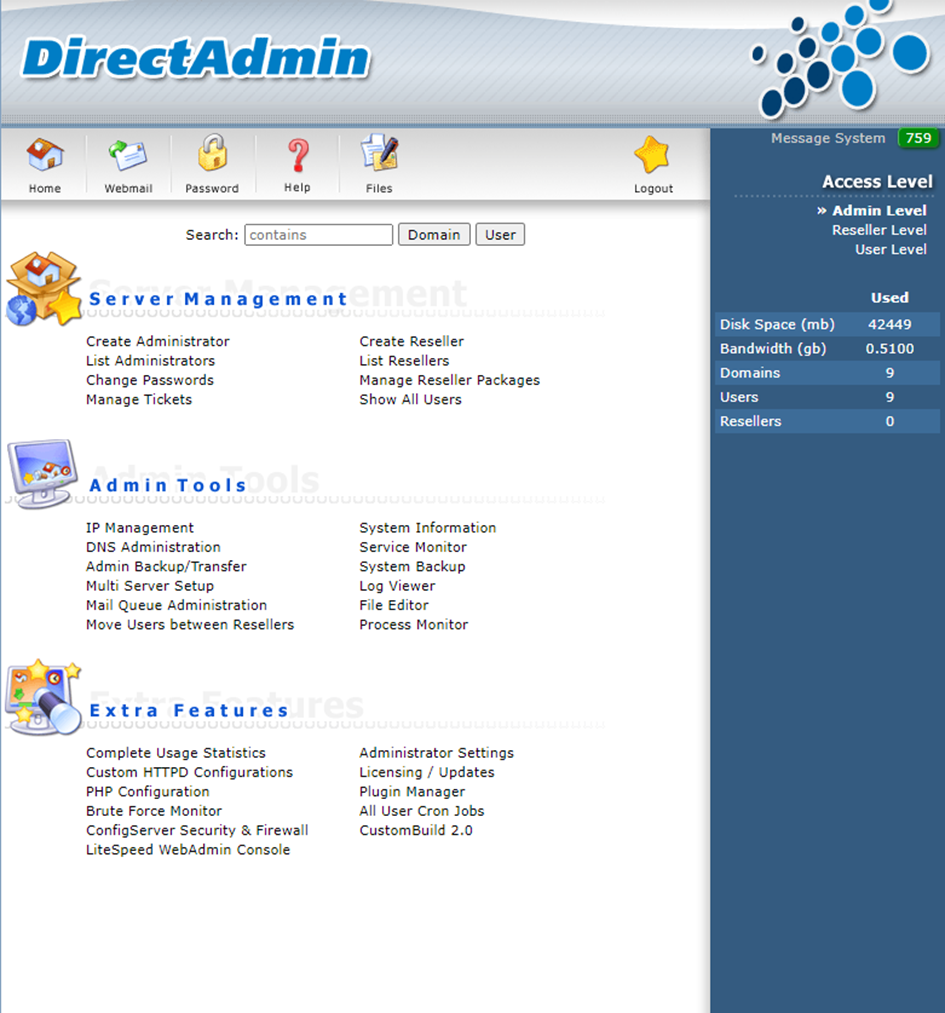Click the Extra Features section icon

(43, 697)
